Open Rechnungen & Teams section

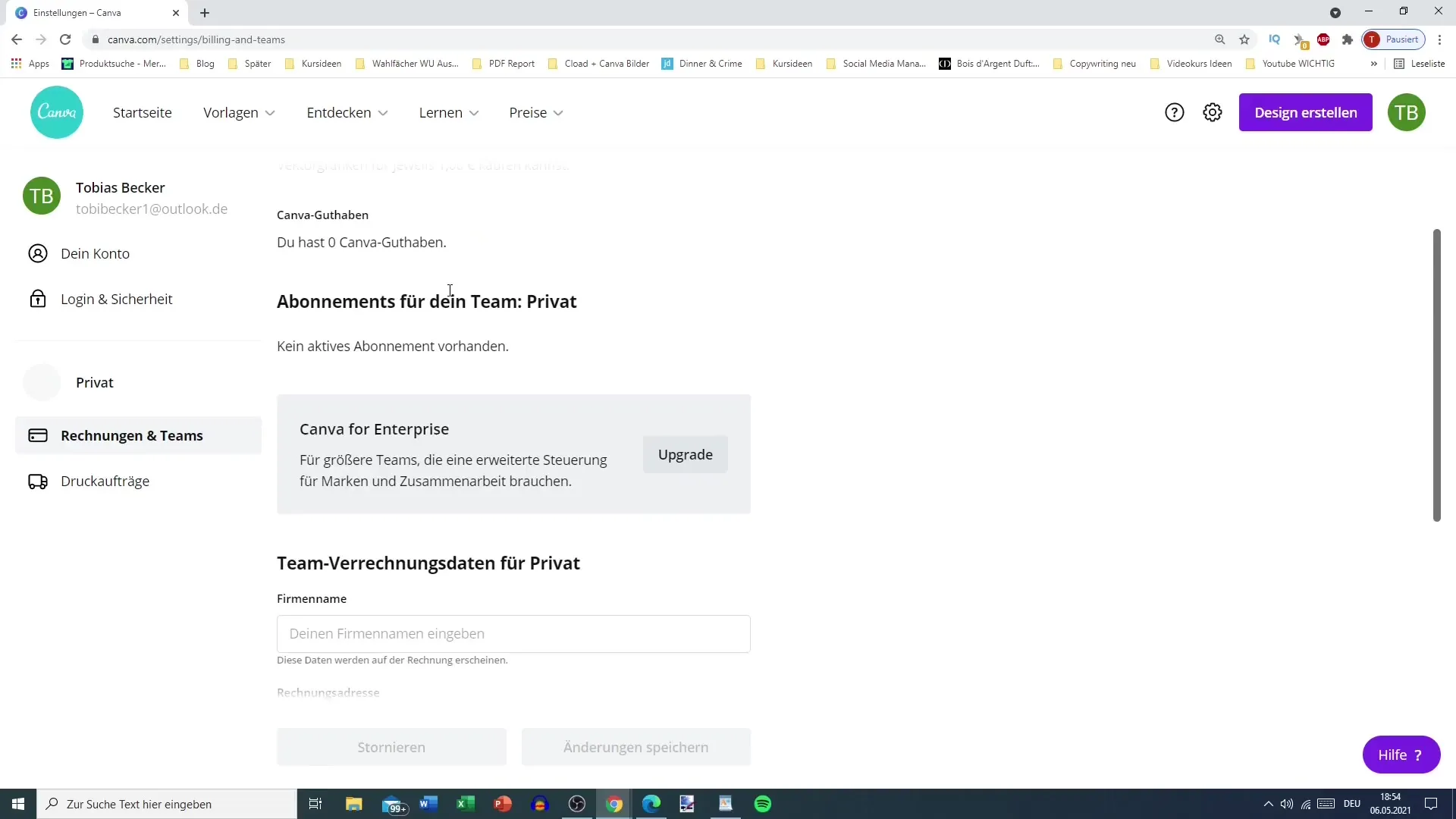pyautogui.click(x=139, y=435)
